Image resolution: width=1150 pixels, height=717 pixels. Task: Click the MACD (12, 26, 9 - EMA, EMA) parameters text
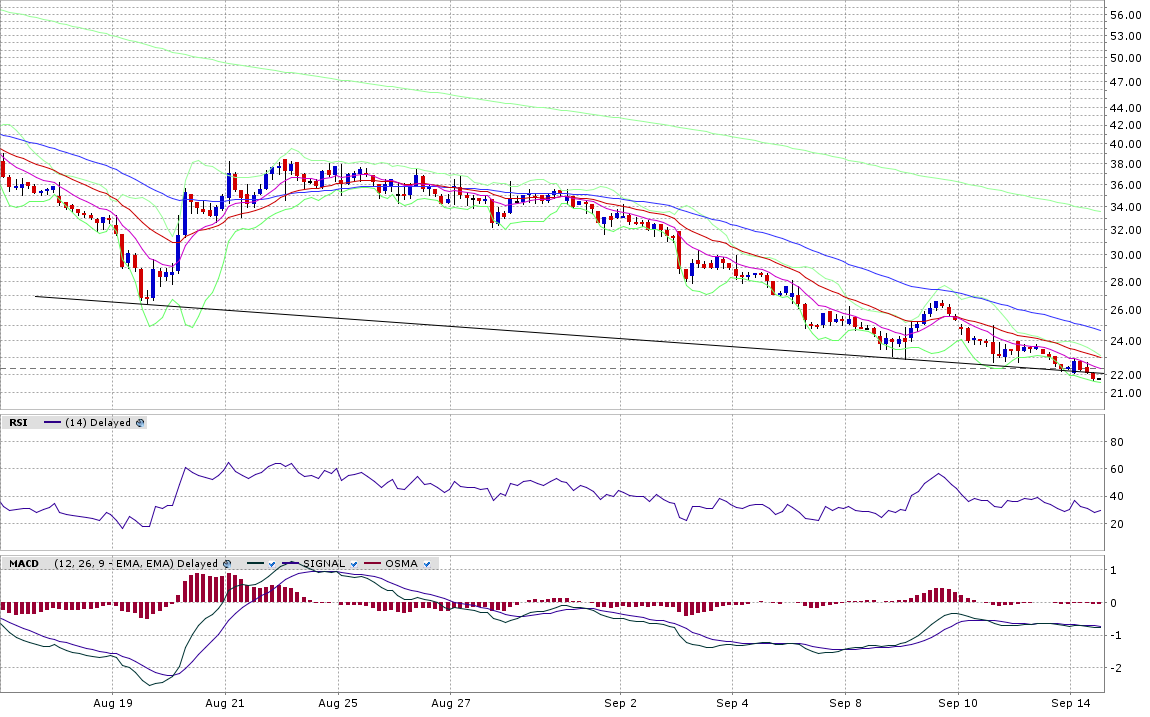[x=113, y=564]
